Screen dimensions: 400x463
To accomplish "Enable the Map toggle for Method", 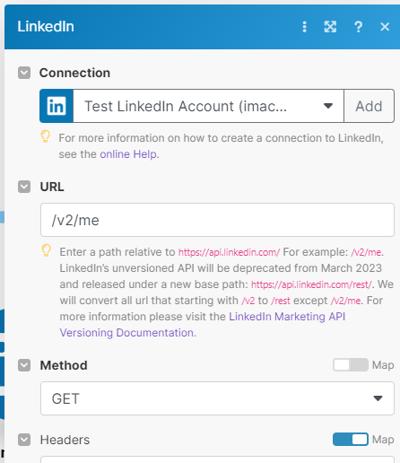I will coord(350,365).
